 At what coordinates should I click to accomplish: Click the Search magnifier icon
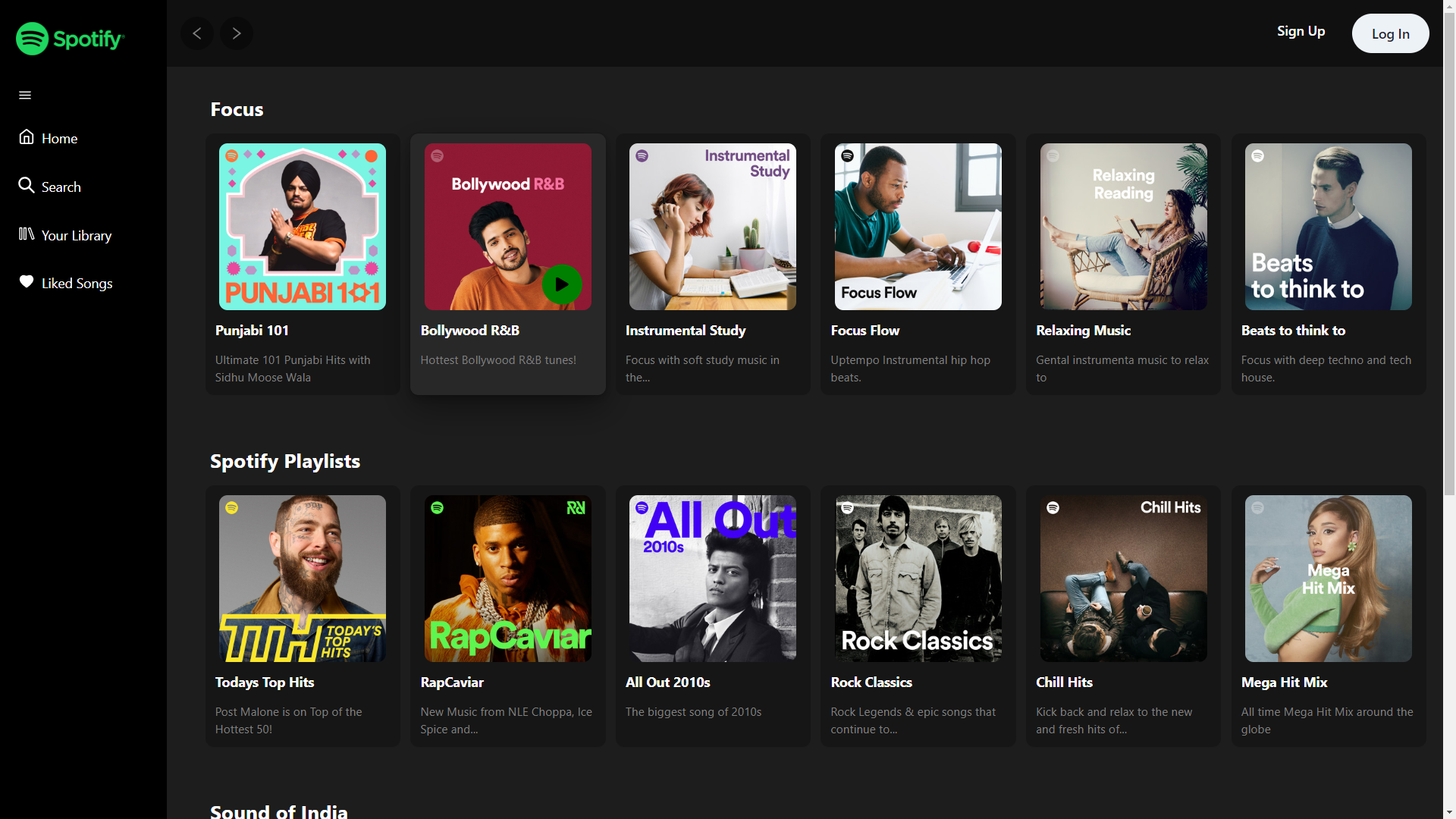pyautogui.click(x=27, y=186)
